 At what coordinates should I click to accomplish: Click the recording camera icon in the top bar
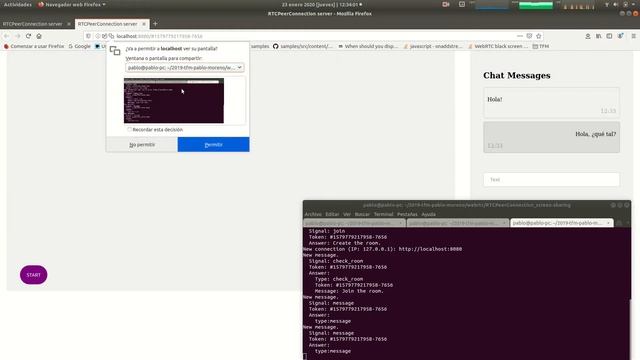click(446, 4)
